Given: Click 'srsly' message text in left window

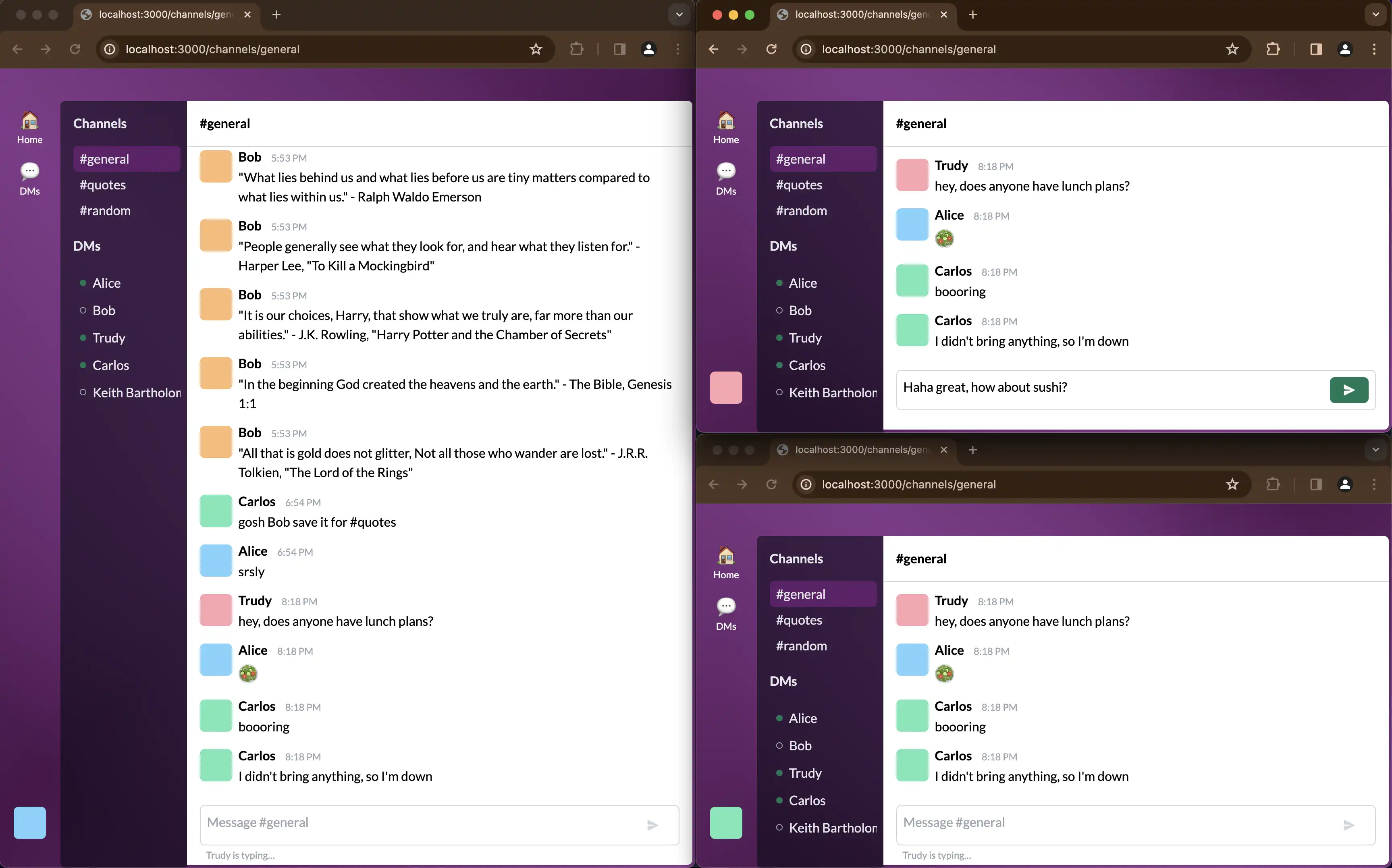Looking at the screenshot, I should (x=251, y=572).
